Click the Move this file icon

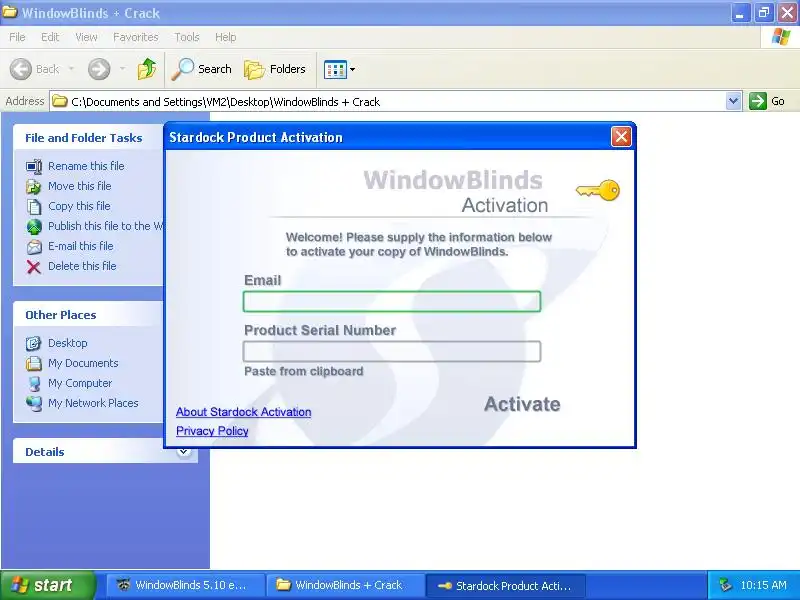point(34,186)
